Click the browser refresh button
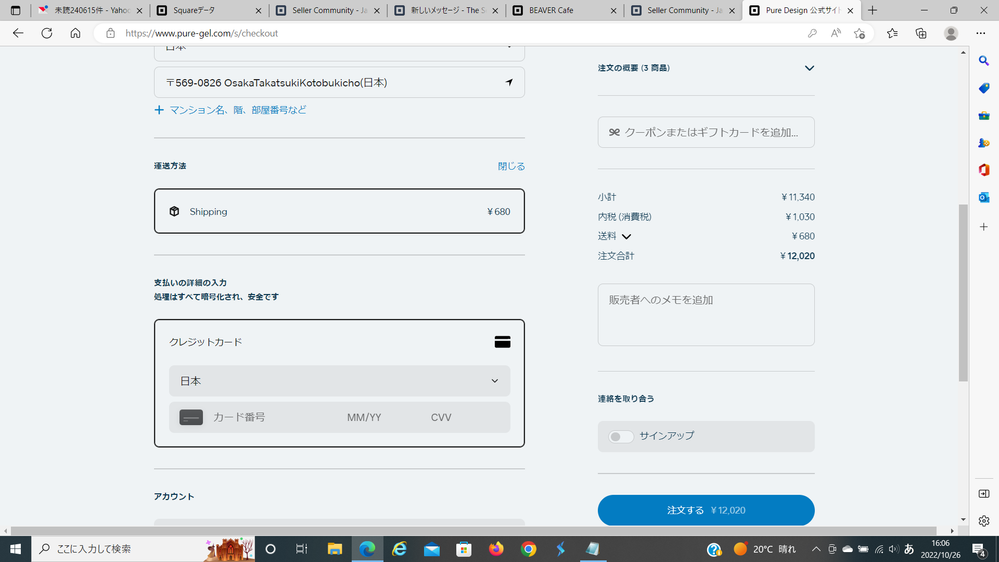Screen dimensions: 999x562 coord(46,33)
